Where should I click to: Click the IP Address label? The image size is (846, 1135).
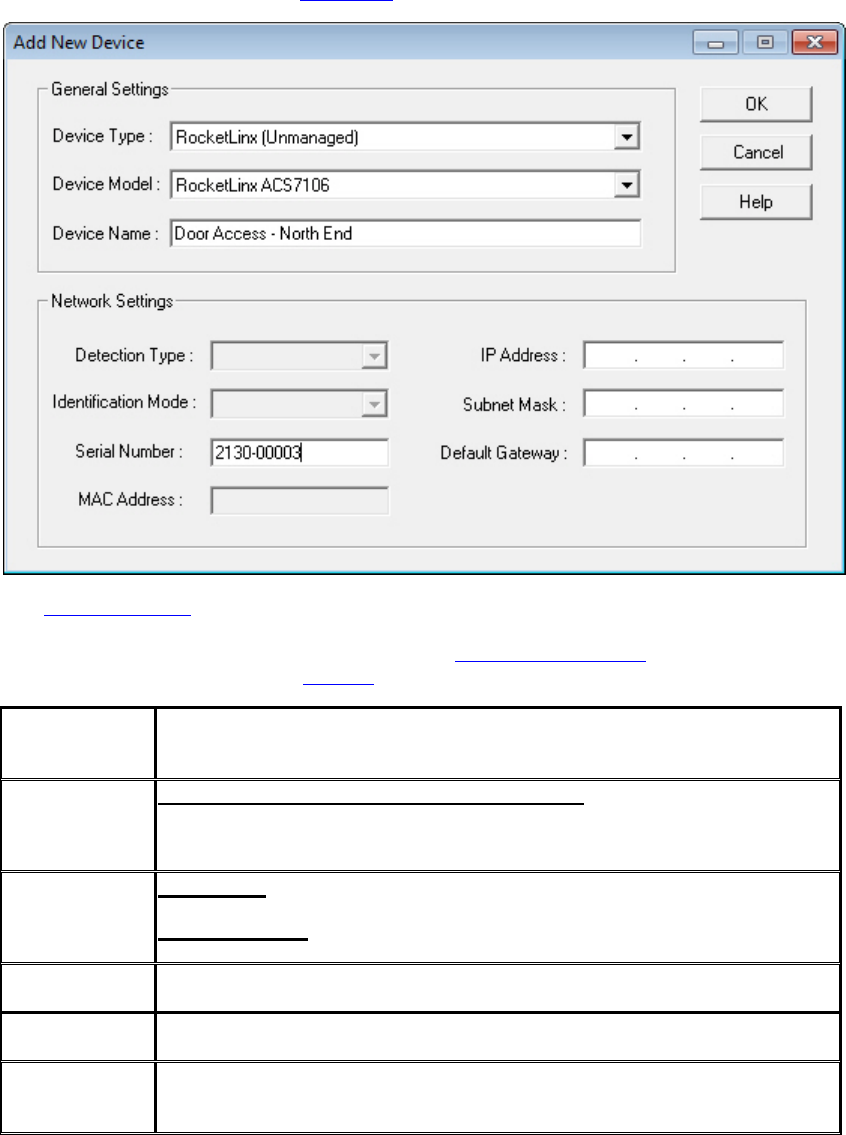point(523,355)
